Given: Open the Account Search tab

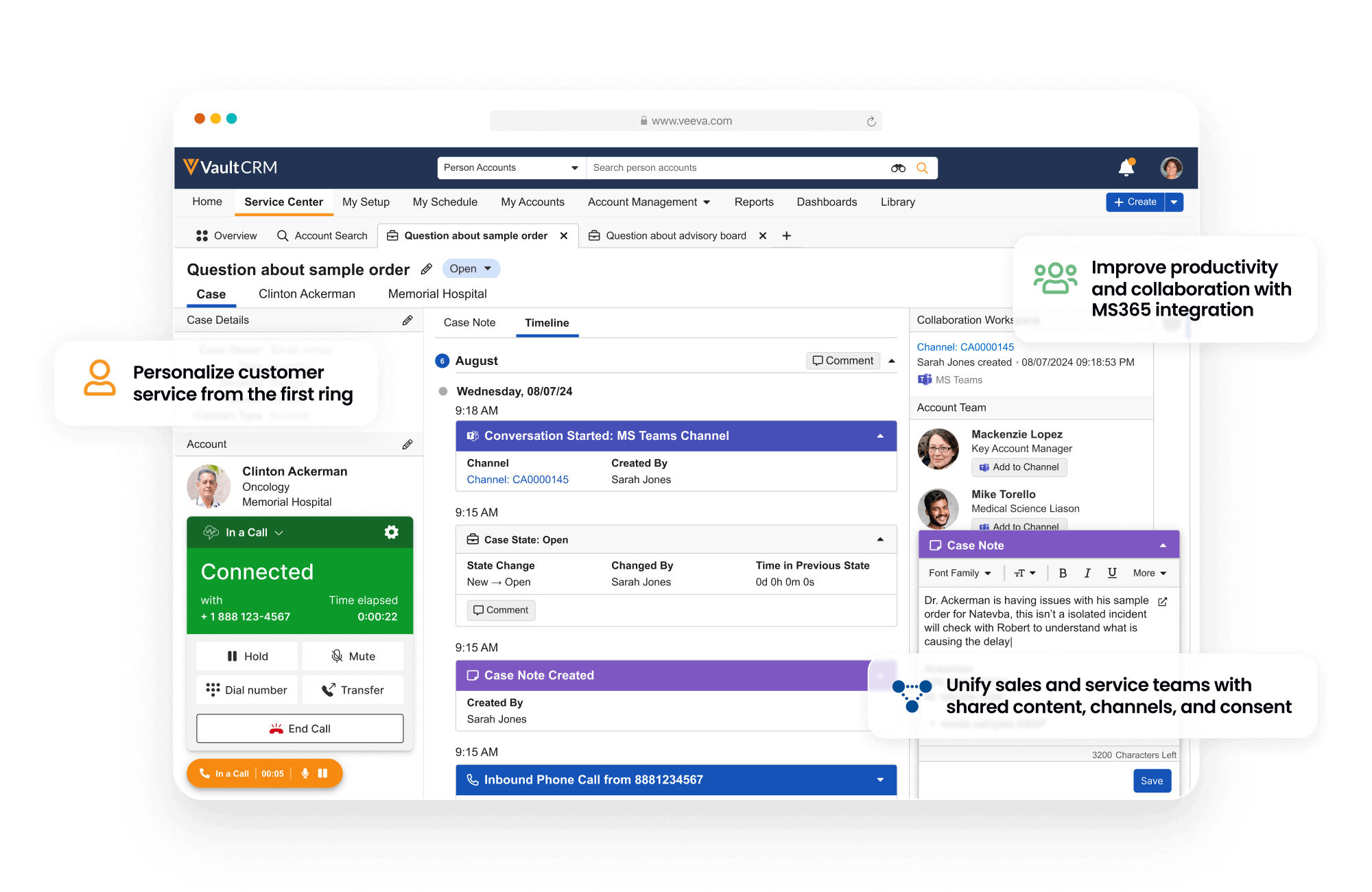Looking at the screenshot, I should (x=322, y=236).
